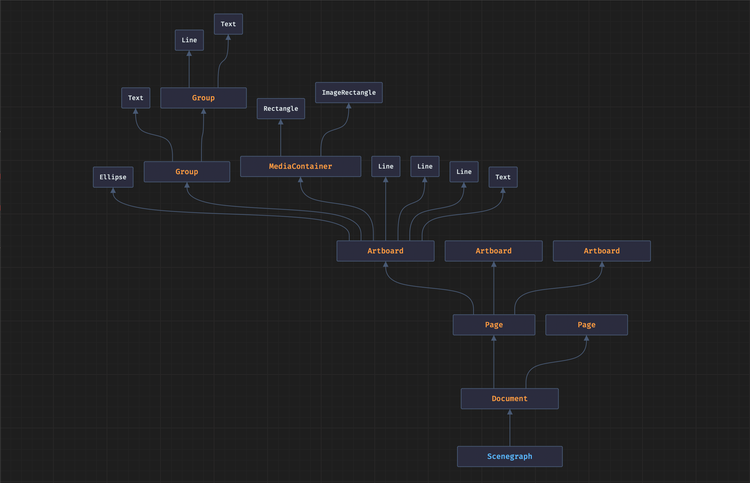Select the Line node adjacent to rightmost Text
This screenshot has height=483, width=750.
463,172
